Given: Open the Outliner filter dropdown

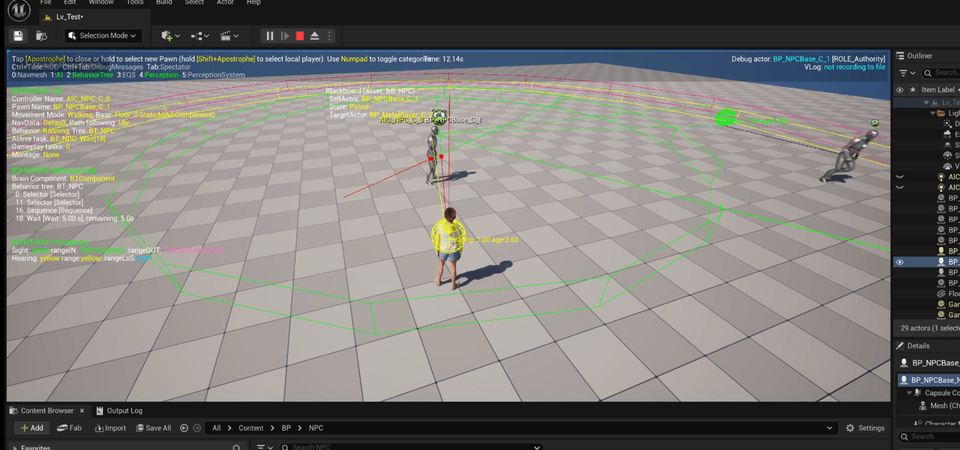Looking at the screenshot, I should [907, 73].
